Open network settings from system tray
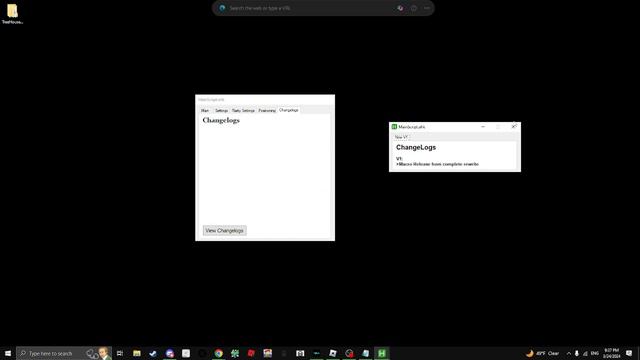640x360 pixels. (x=585, y=353)
